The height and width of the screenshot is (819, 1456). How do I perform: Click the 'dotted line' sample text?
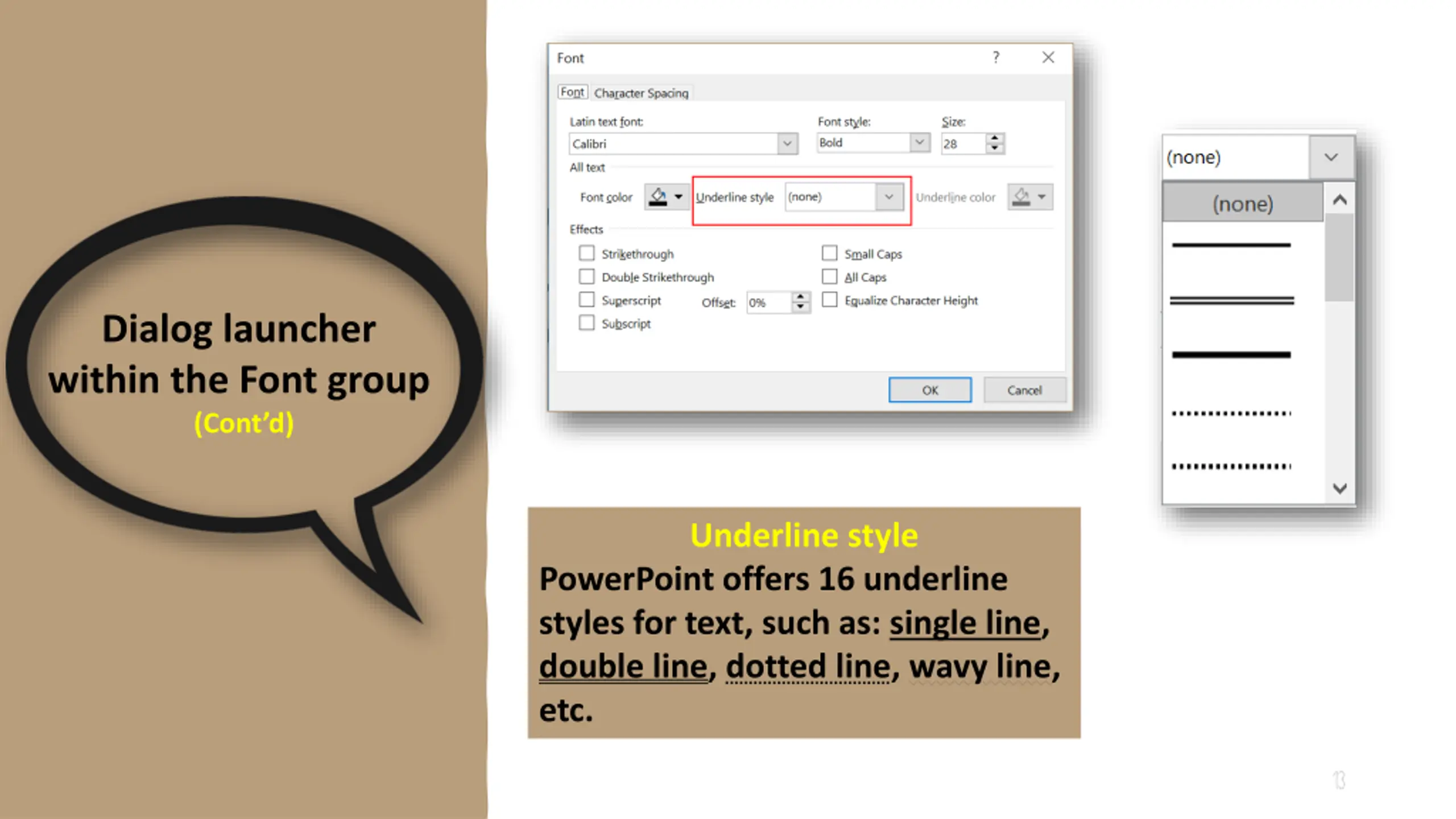[x=808, y=667]
